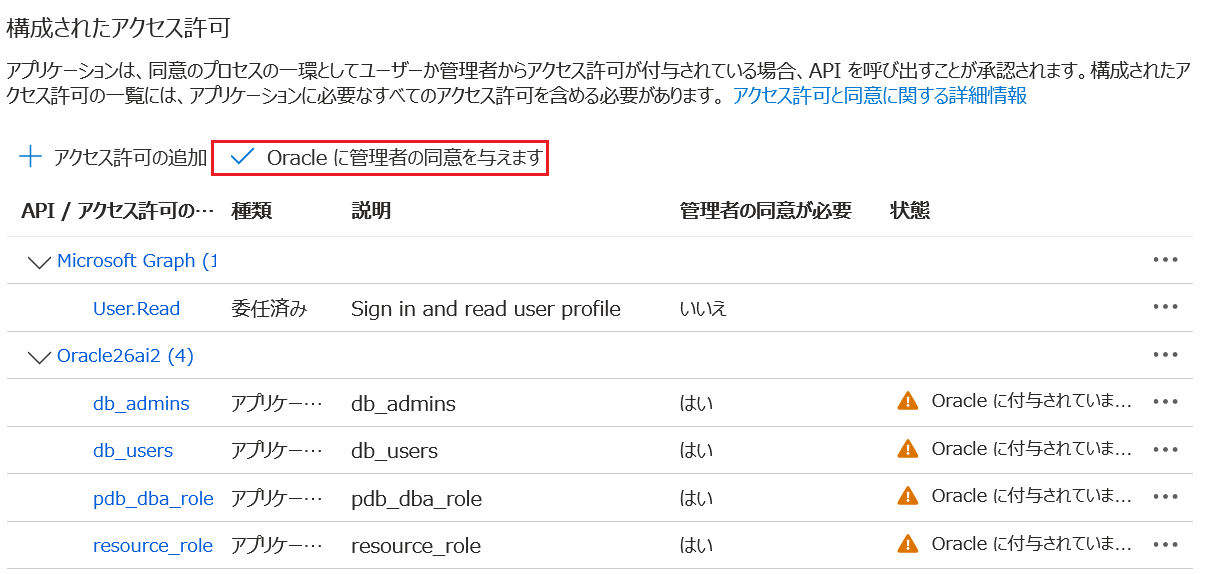Click Oracle に管理者の同意を与えます button
Viewport: 1207px width, 574px height.
pos(380,158)
